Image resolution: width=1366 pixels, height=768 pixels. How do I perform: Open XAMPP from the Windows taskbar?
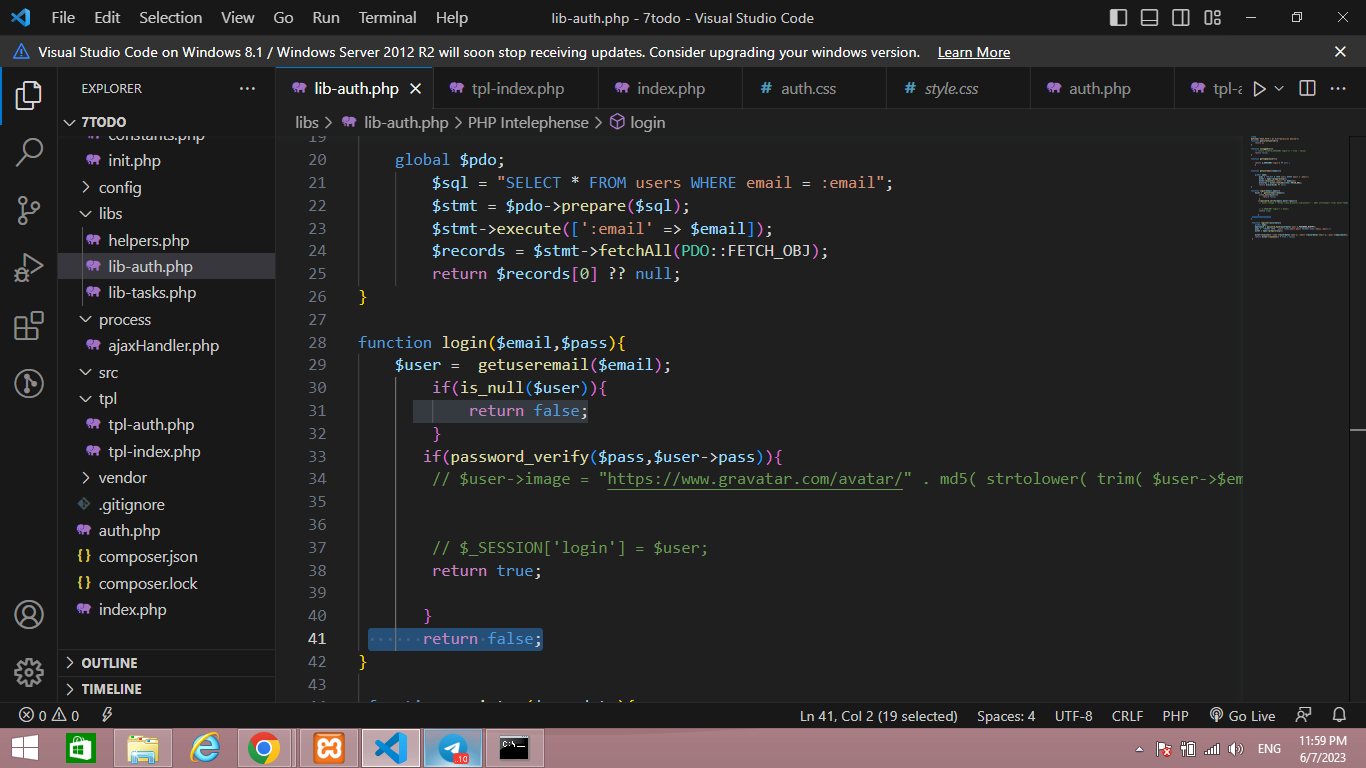pyautogui.click(x=329, y=748)
